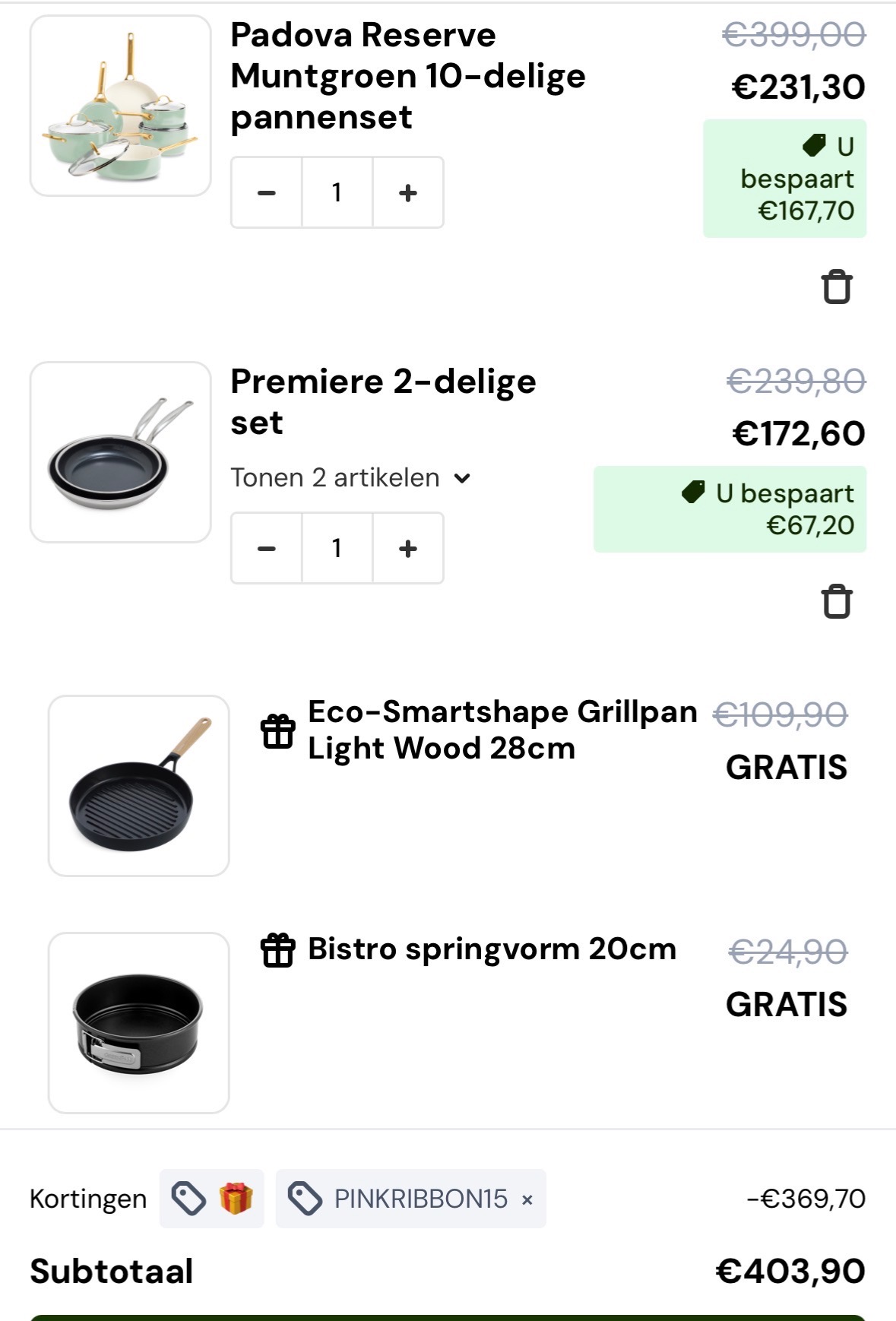Increase Premiere set quantity with plus
The height and width of the screenshot is (1321, 896).
tap(408, 549)
